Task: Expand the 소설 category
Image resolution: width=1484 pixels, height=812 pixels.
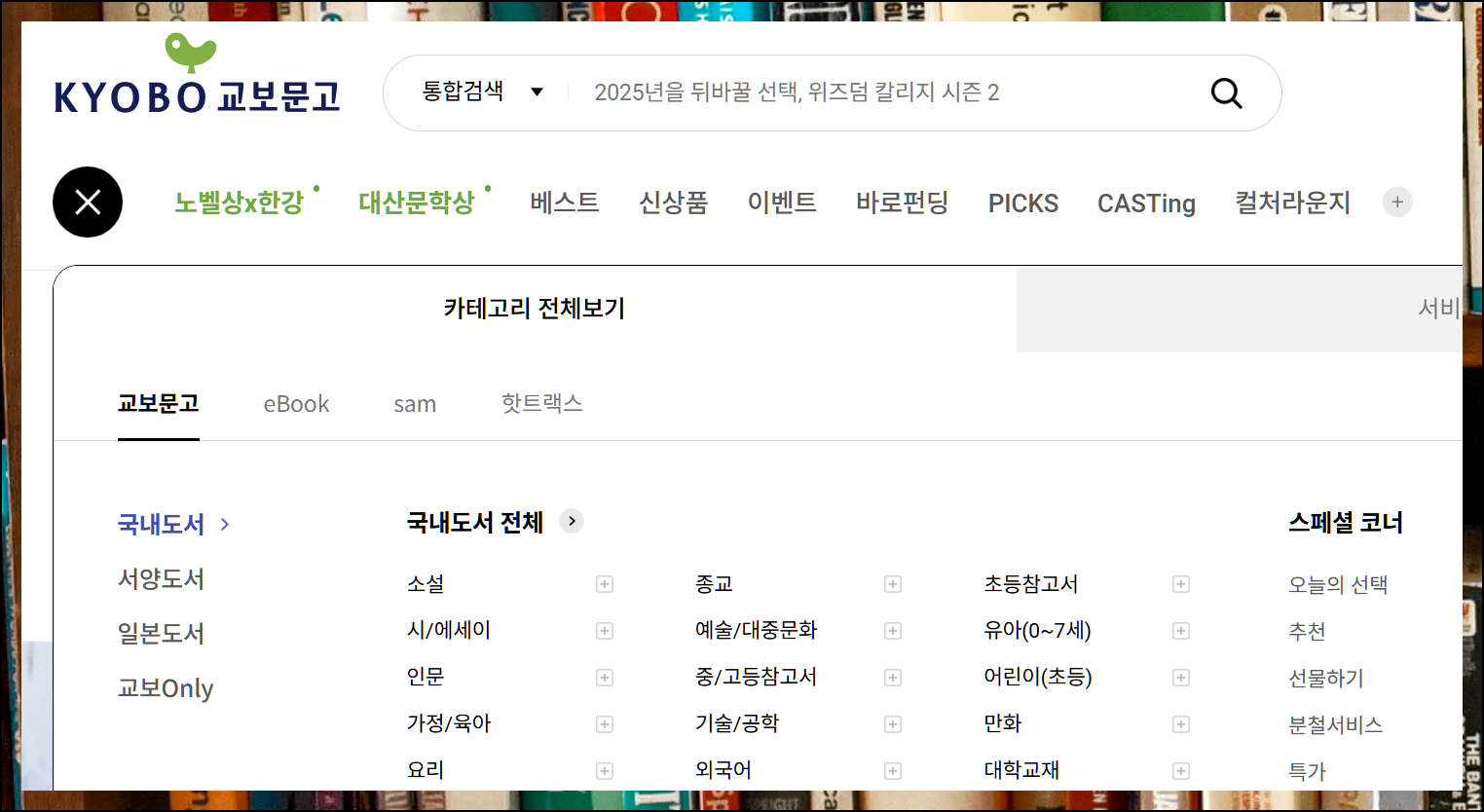Action: point(605,584)
